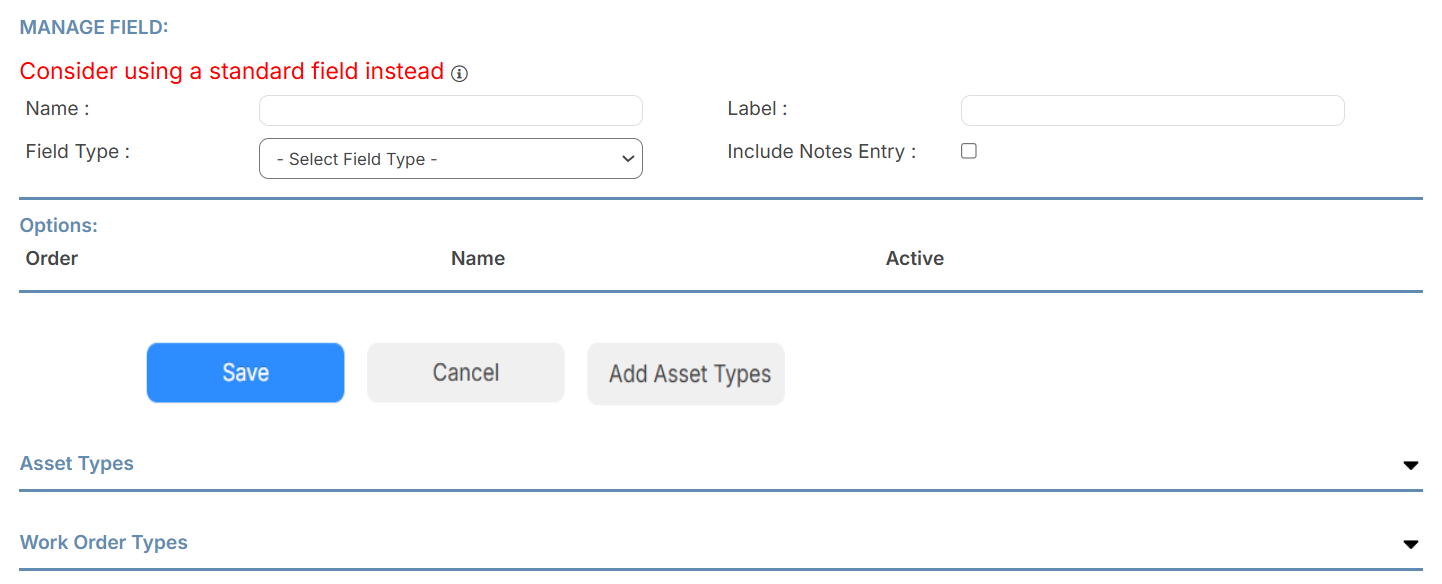Click the info icon beside the warning text
Image resolution: width=1442 pixels, height=584 pixels.
coord(459,72)
